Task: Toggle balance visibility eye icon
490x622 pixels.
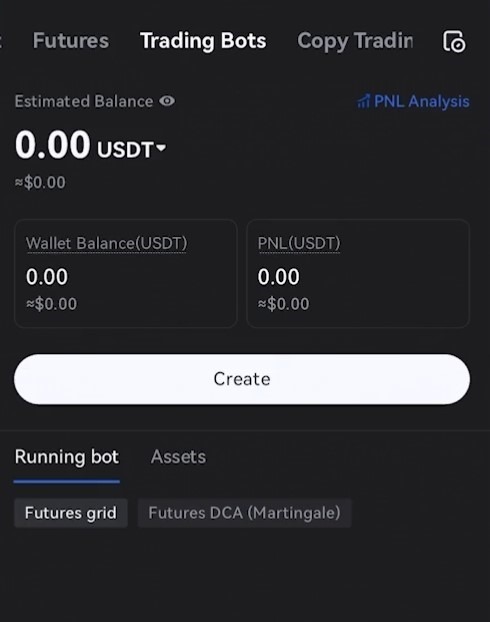Action: [x=167, y=101]
